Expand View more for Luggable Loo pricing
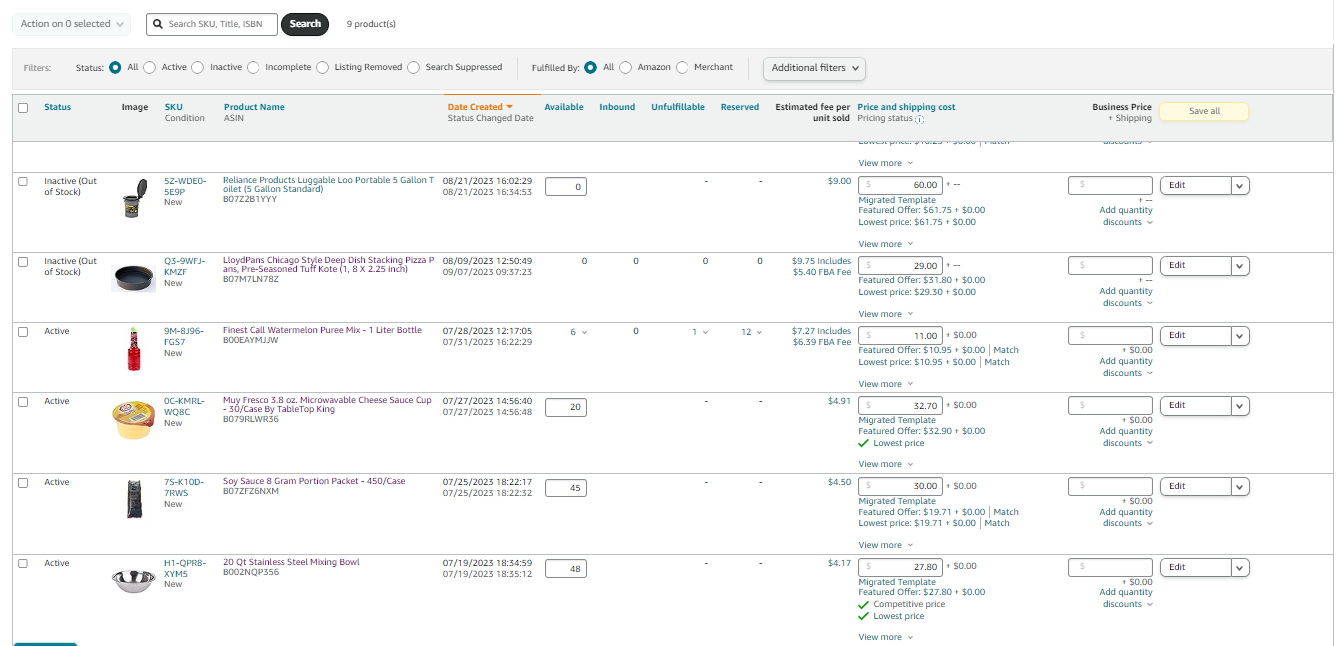This screenshot has height=646, width=1338. 885,244
